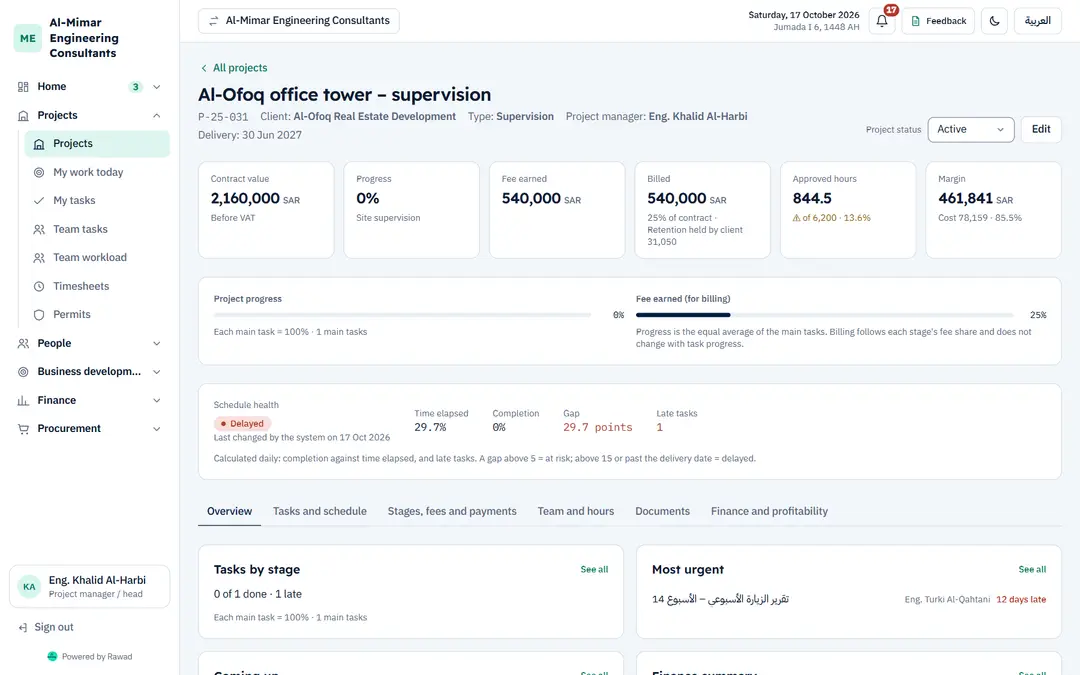Screen dimensions: 1080x675
Task: Click the Team tasks people icon
Action: [x=39, y=229]
